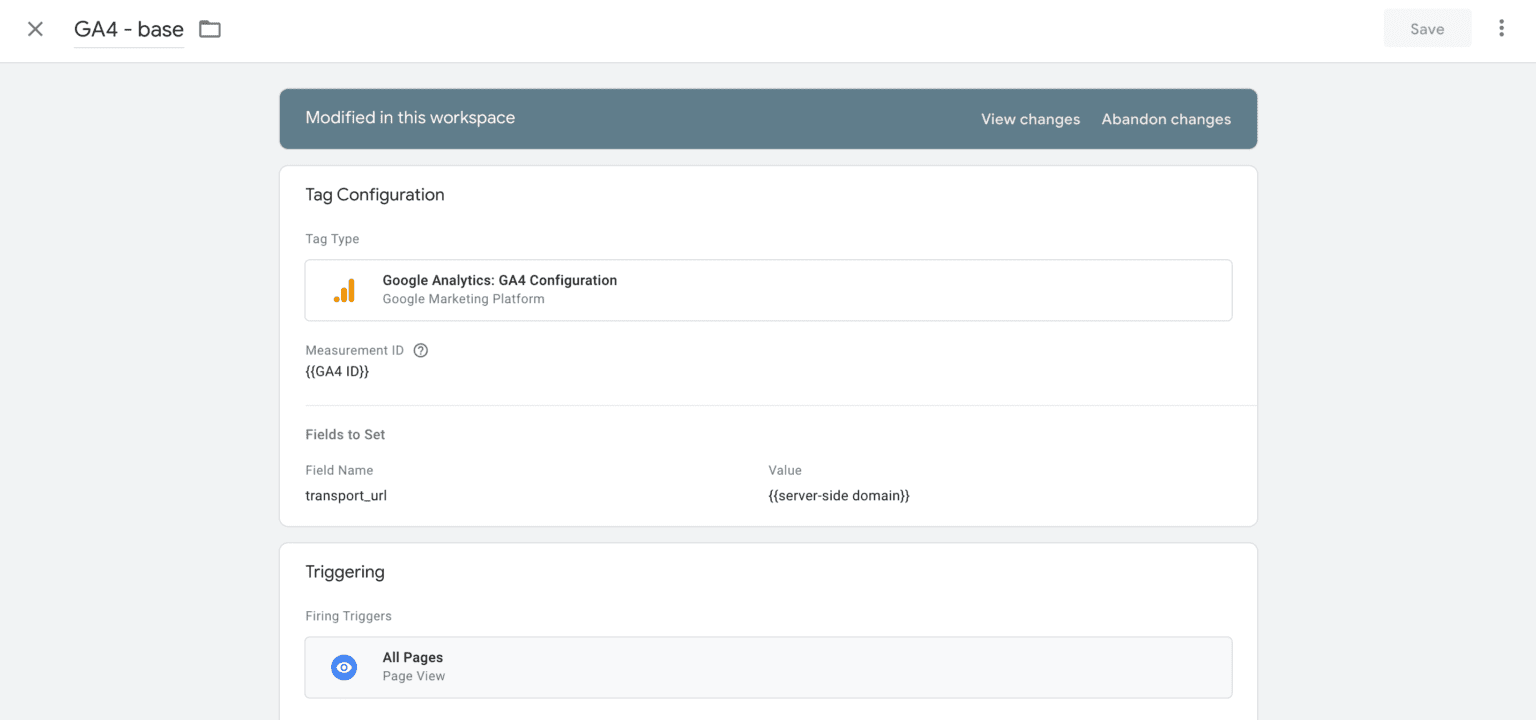Viewport: 1536px width, 720px height.
Task: Select the Google Analytics: GA4 Configuration tag type
Action: coord(768,290)
